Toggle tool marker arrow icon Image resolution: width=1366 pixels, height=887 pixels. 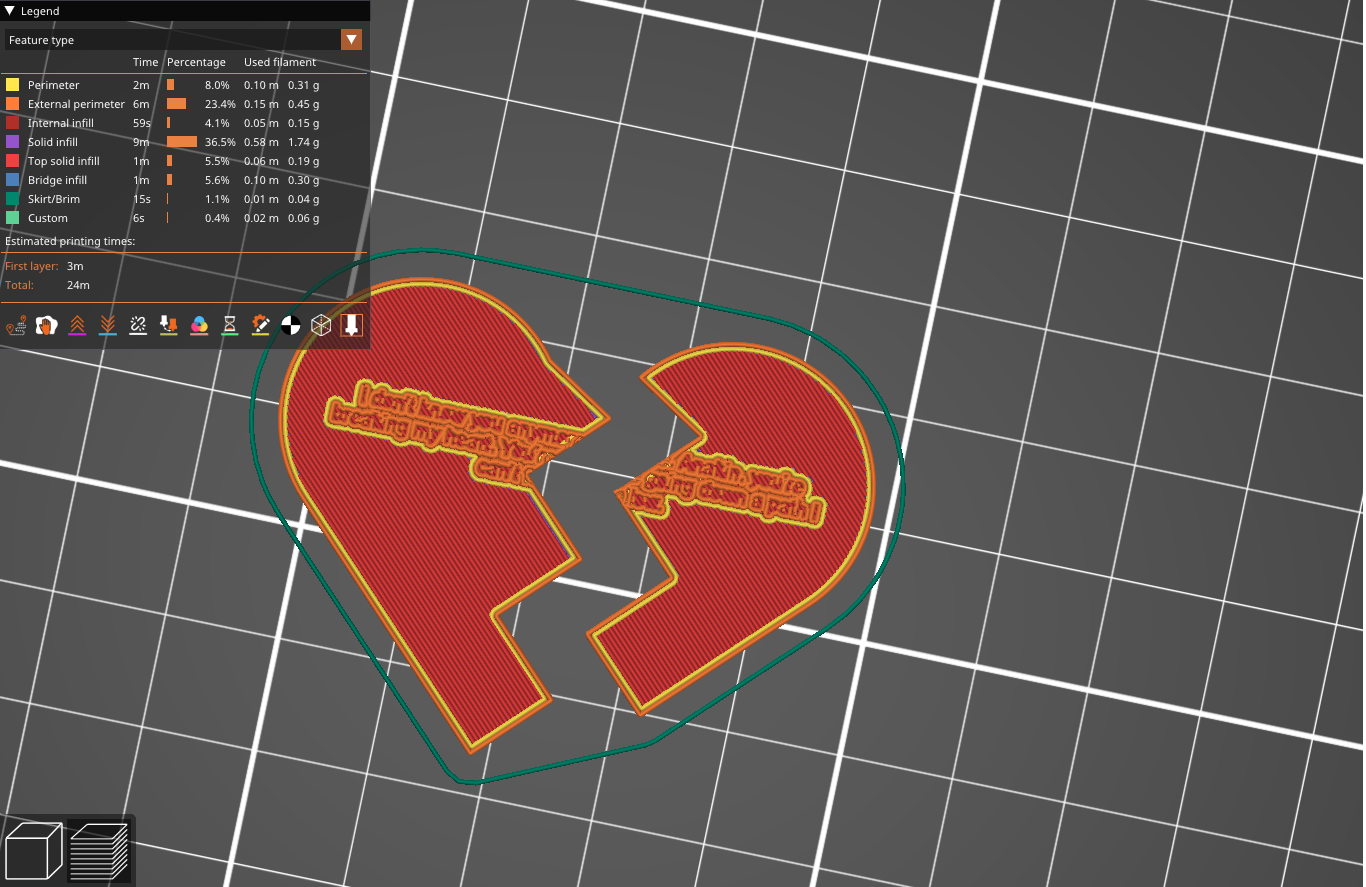352,325
